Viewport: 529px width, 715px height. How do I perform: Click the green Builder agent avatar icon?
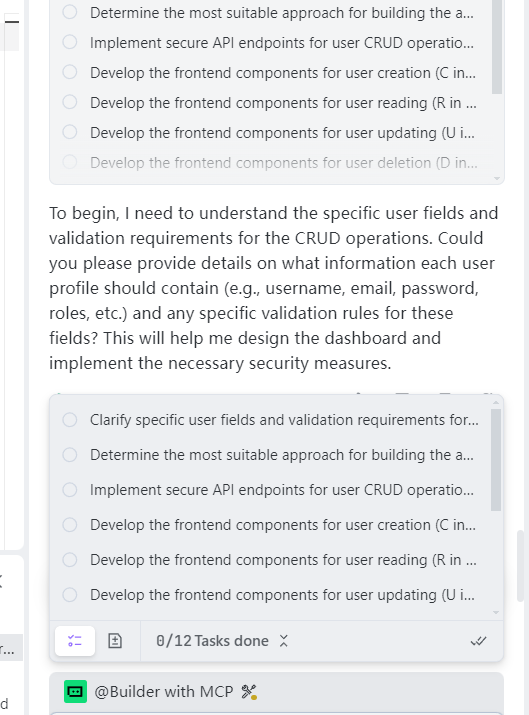[75, 692]
